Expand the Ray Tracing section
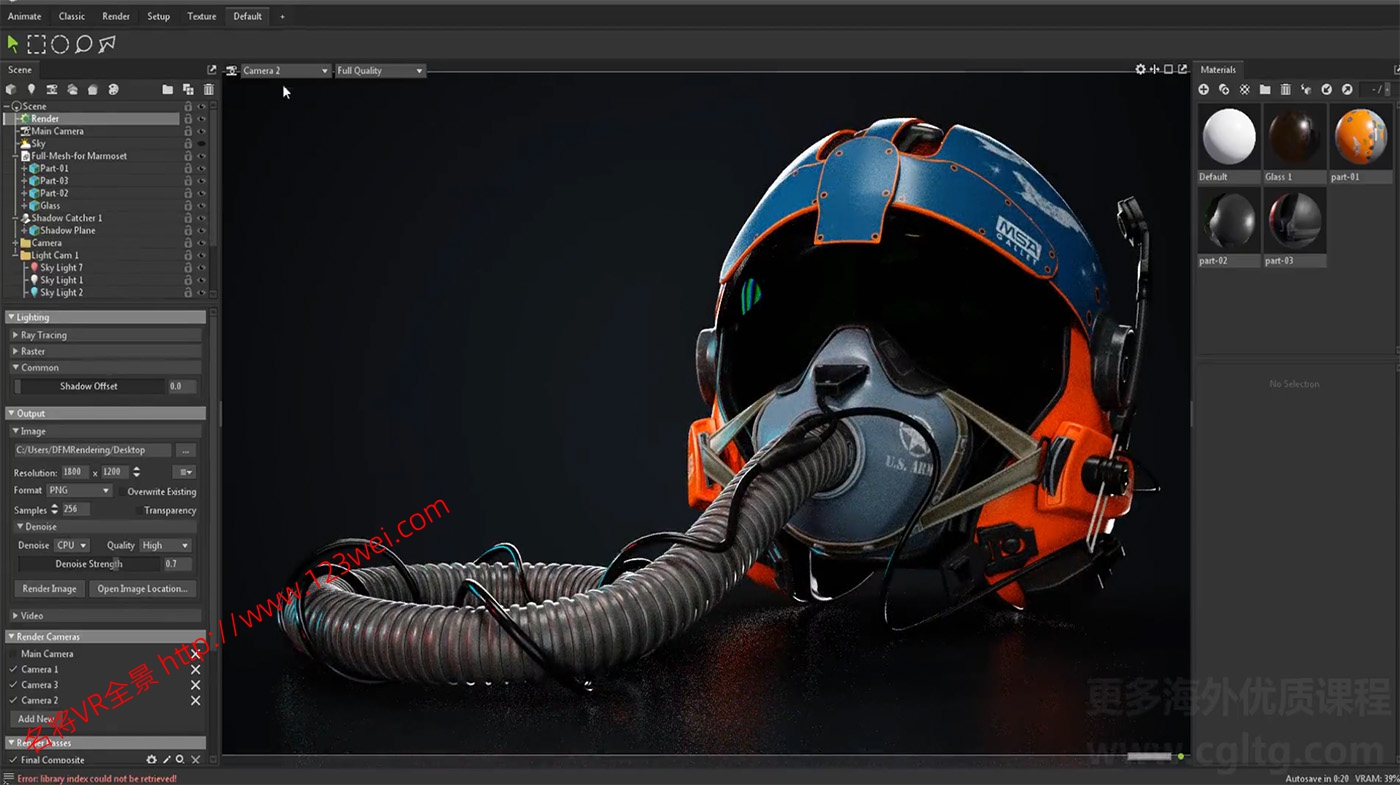 point(43,335)
